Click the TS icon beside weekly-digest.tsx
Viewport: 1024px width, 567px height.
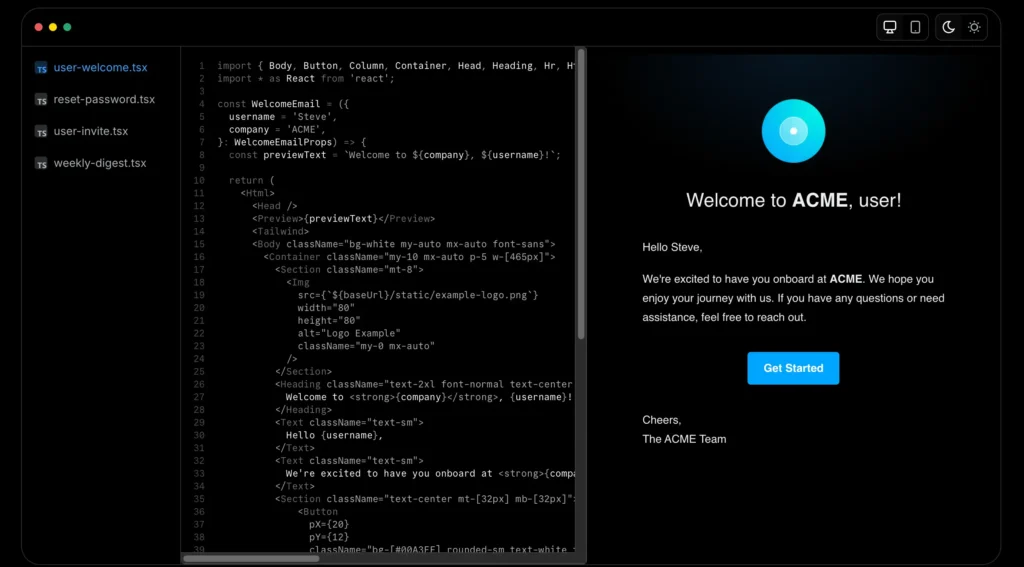(41, 163)
